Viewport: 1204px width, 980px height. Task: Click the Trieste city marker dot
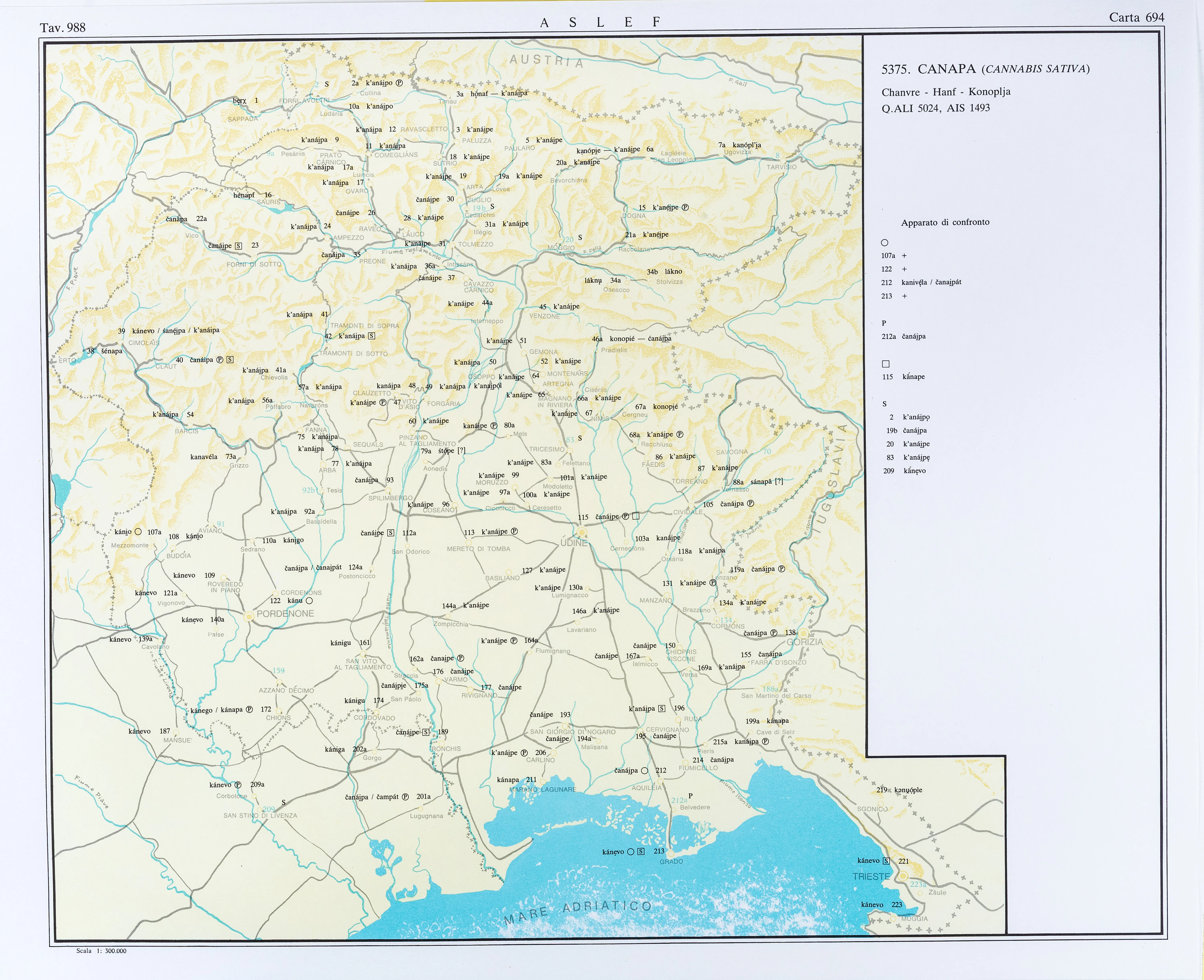coord(903,876)
